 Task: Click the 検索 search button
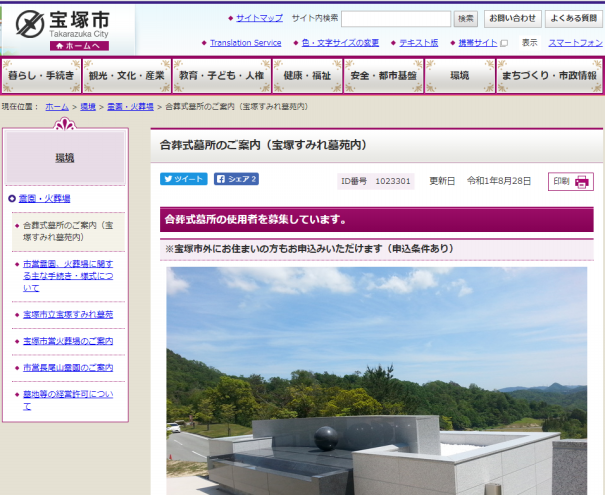pos(465,19)
